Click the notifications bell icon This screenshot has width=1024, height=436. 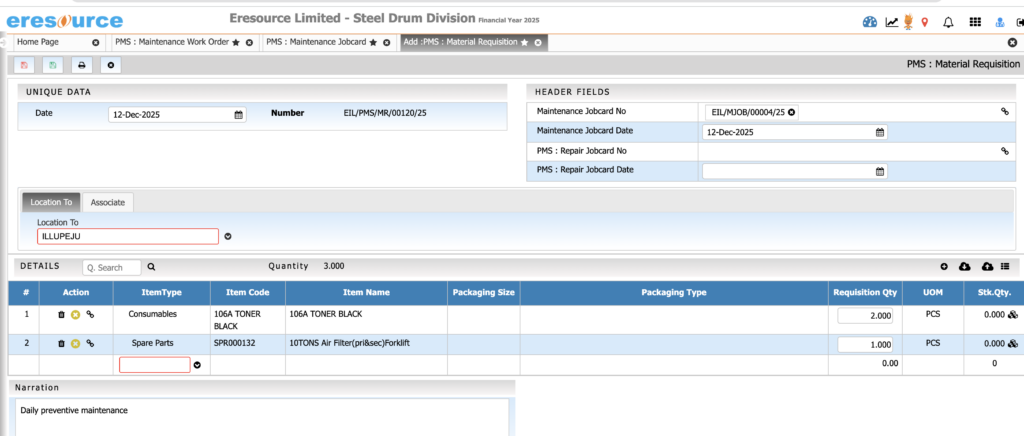tap(948, 22)
